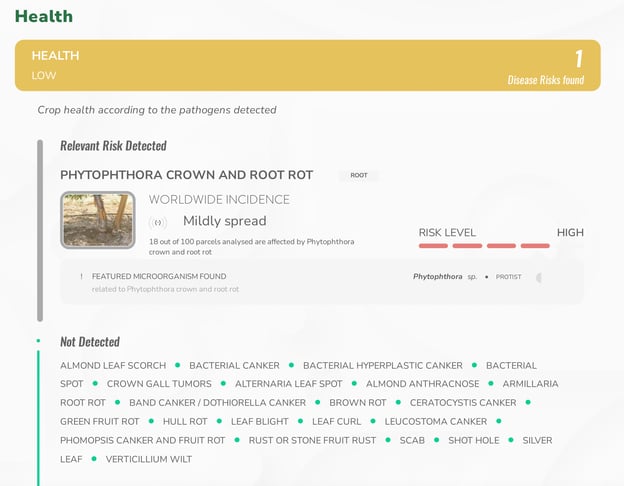Viewport: 624px width, 486px height.
Task: Click the red RISK LEVEL bar indicator
Action: click(x=484, y=246)
